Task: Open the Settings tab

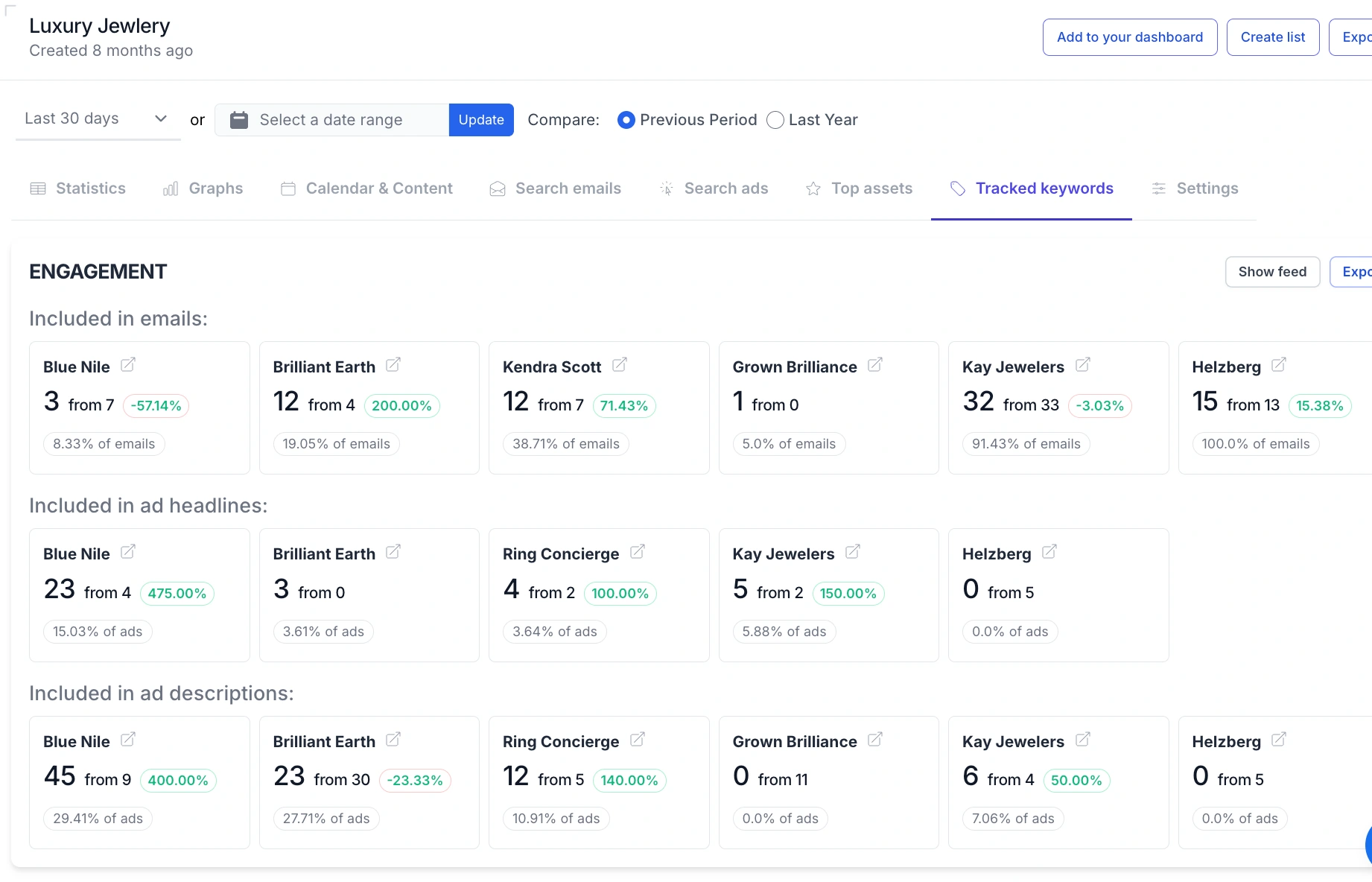Action: pos(1195,188)
